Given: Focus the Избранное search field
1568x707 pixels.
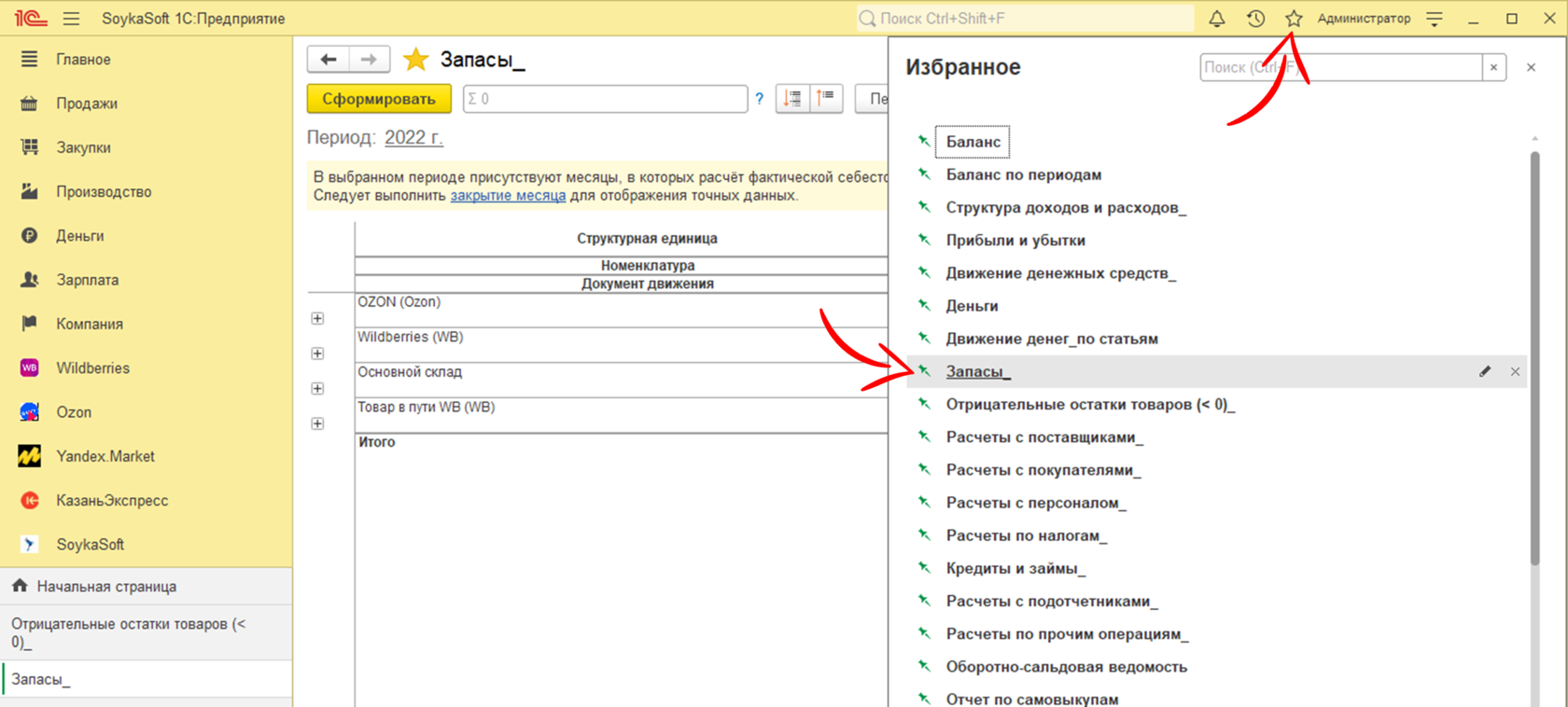Looking at the screenshot, I should point(1341,67).
